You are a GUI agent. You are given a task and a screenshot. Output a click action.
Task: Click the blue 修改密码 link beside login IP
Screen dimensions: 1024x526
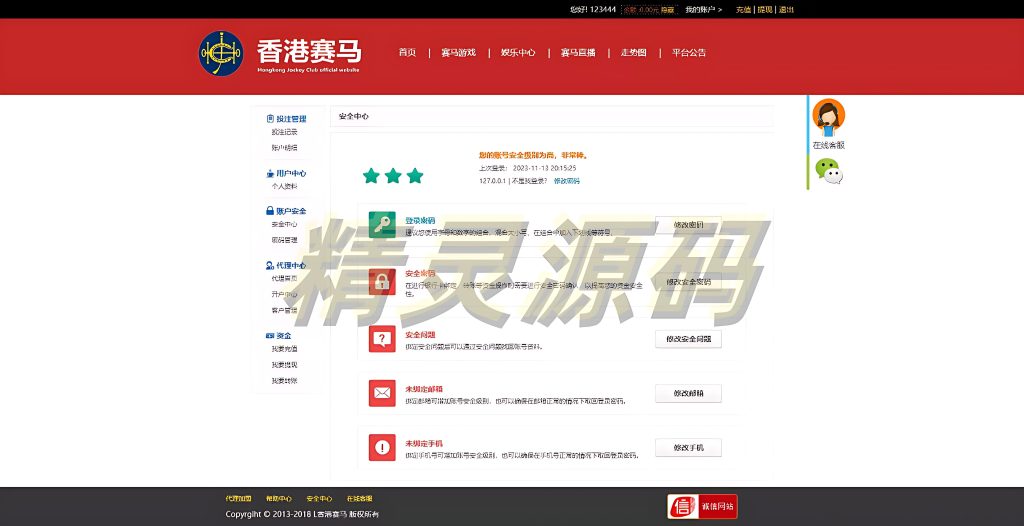click(x=566, y=181)
